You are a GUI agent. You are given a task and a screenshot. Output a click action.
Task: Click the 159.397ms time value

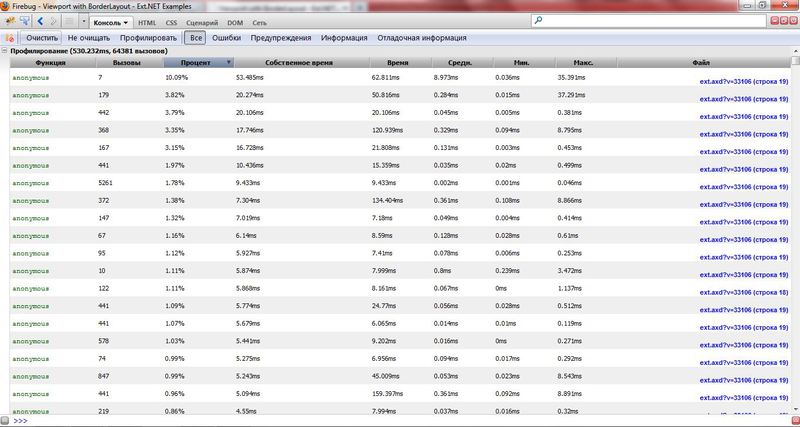387,394
